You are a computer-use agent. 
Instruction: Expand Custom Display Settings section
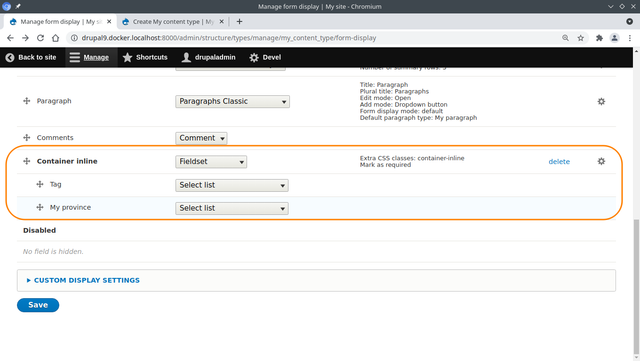pyautogui.click(x=87, y=280)
